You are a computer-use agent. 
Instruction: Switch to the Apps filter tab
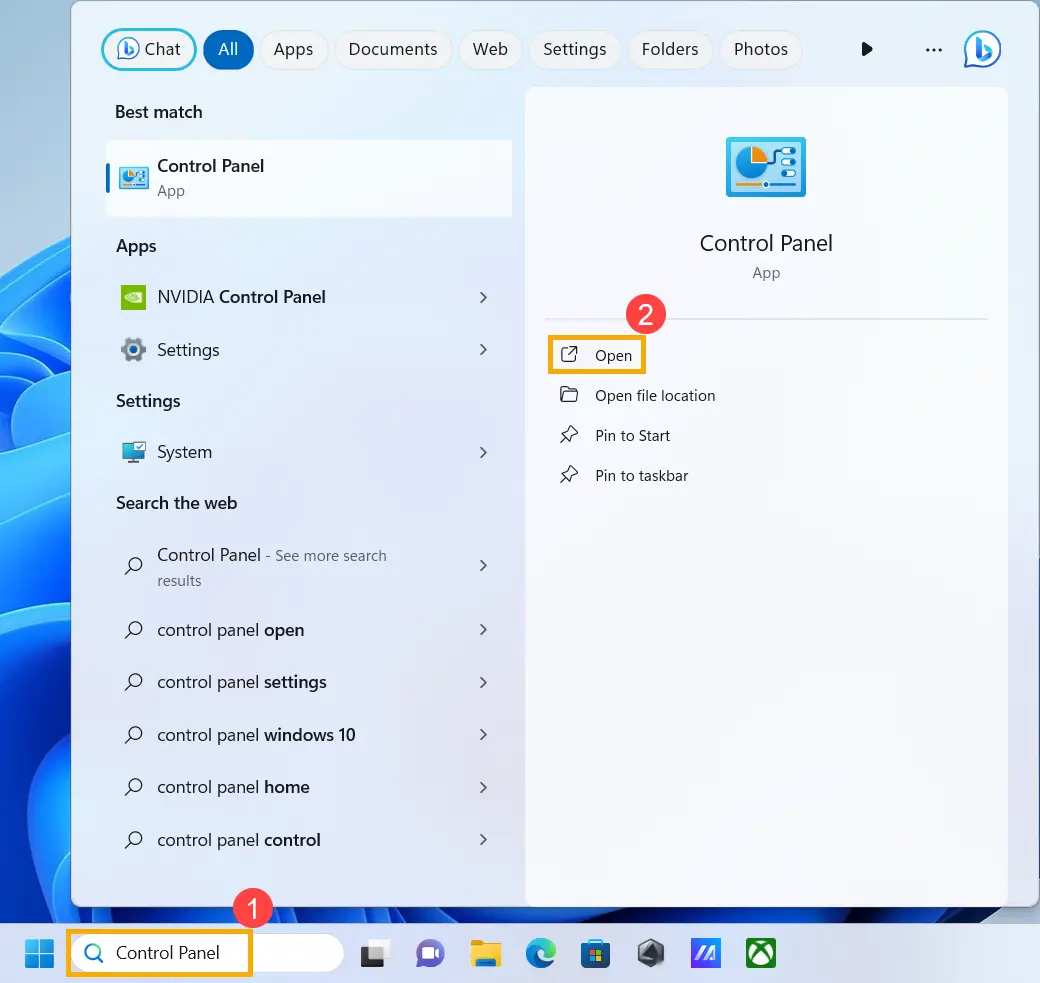tap(293, 49)
